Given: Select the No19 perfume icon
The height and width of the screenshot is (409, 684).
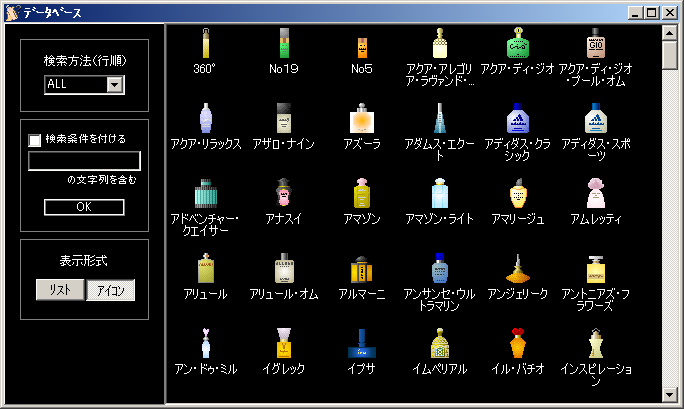Looking at the screenshot, I should click(284, 44).
